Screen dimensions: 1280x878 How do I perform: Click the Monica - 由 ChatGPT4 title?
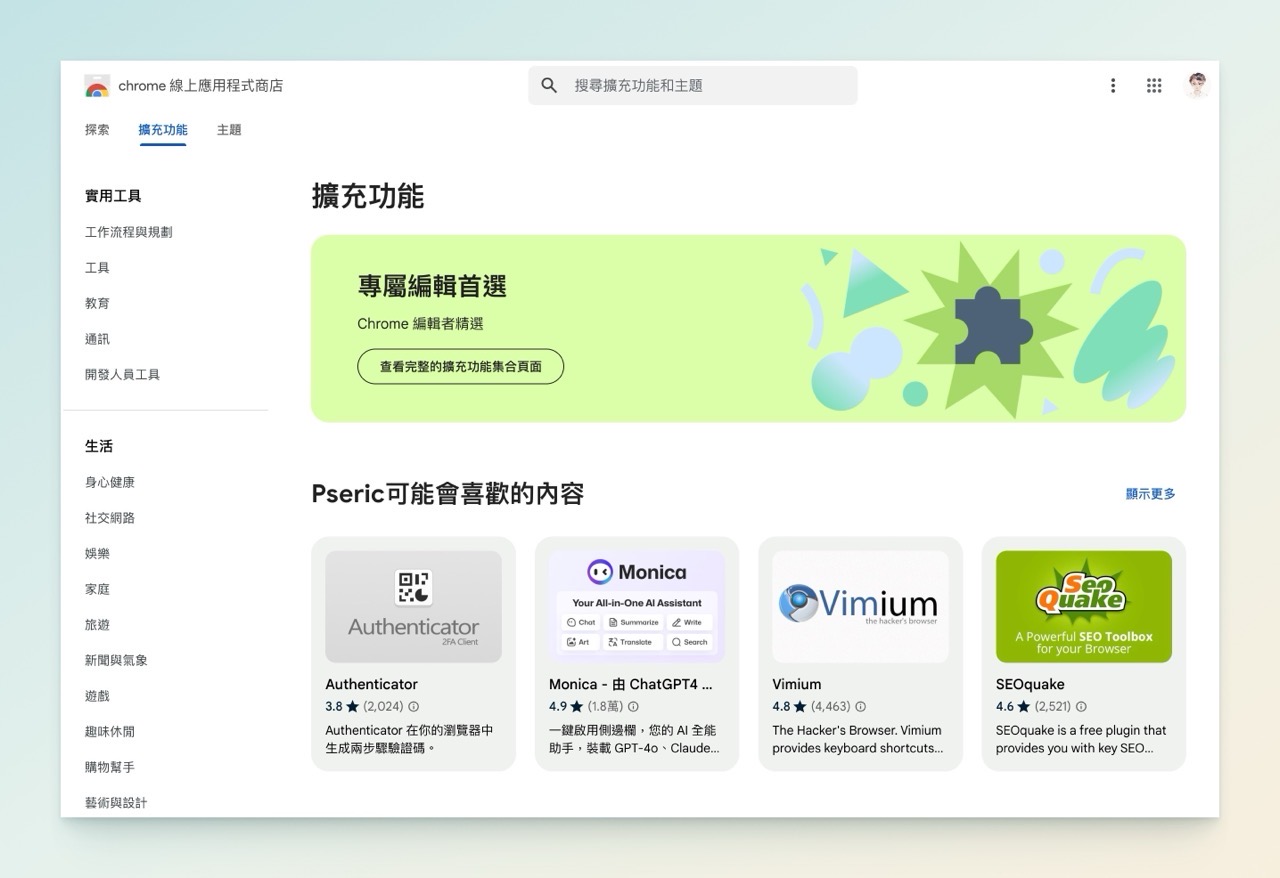tap(631, 685)
